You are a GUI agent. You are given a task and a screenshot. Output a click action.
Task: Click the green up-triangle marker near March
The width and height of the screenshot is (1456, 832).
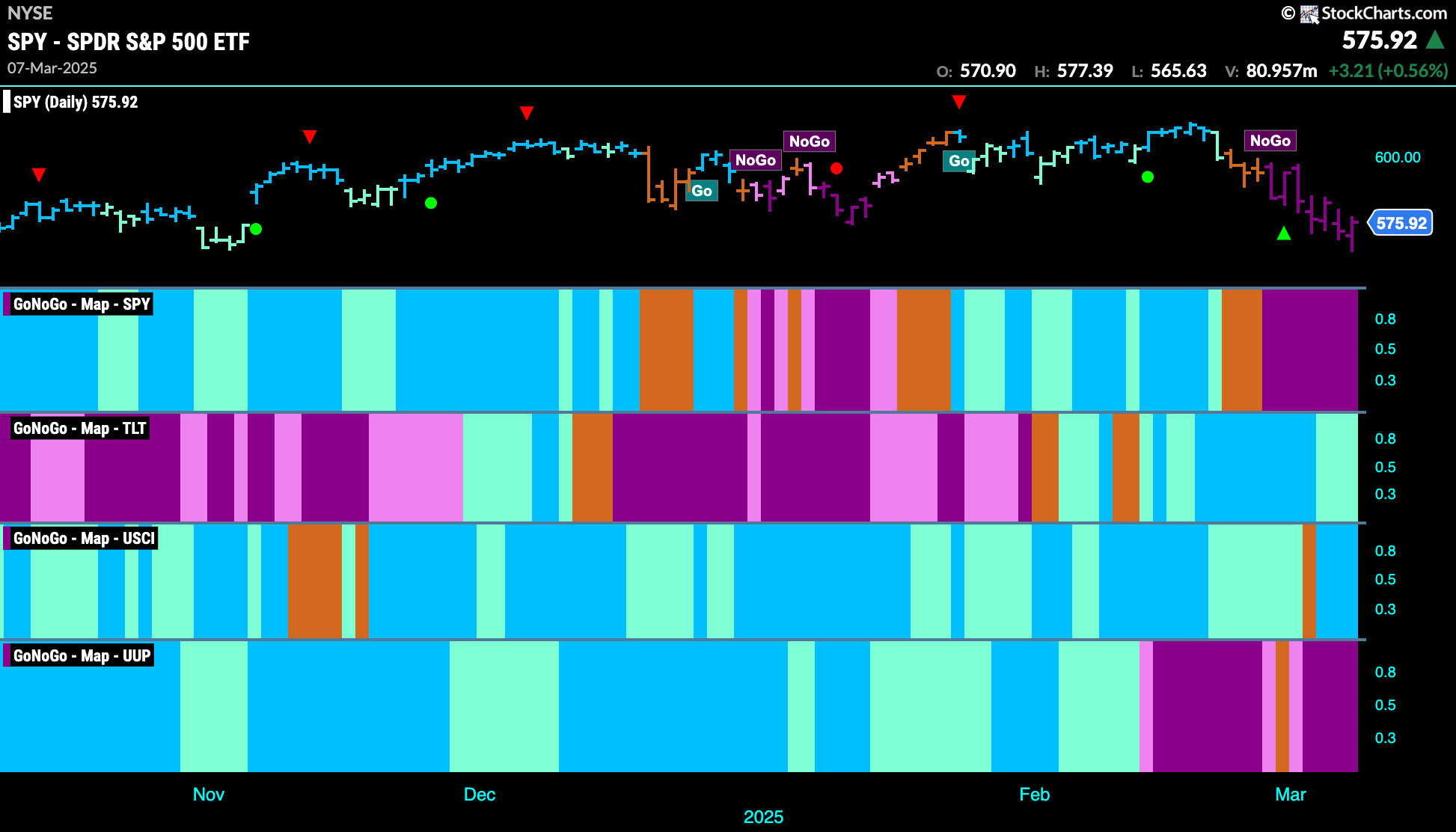click(1284, 233)
